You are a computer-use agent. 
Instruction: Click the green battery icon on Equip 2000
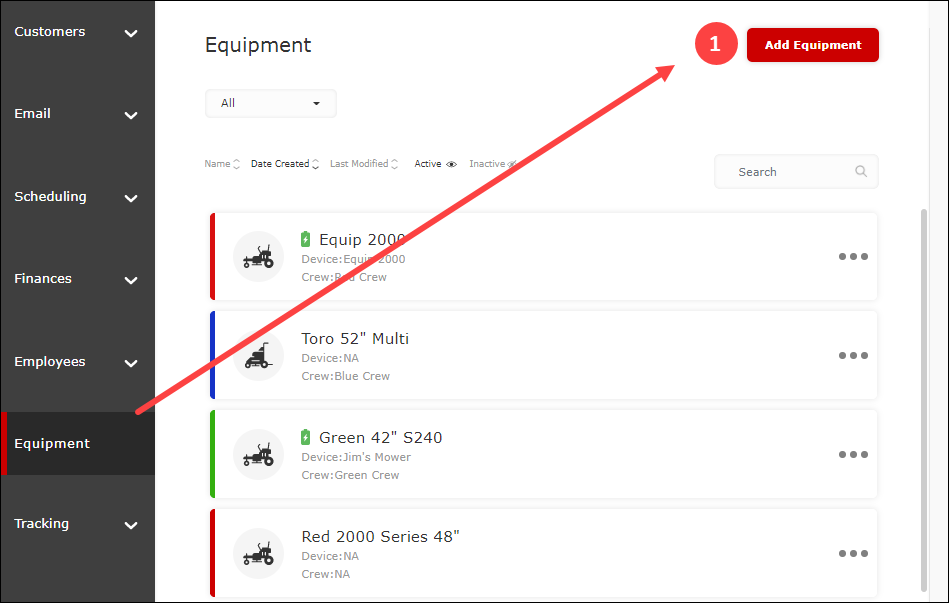point(306,238)
